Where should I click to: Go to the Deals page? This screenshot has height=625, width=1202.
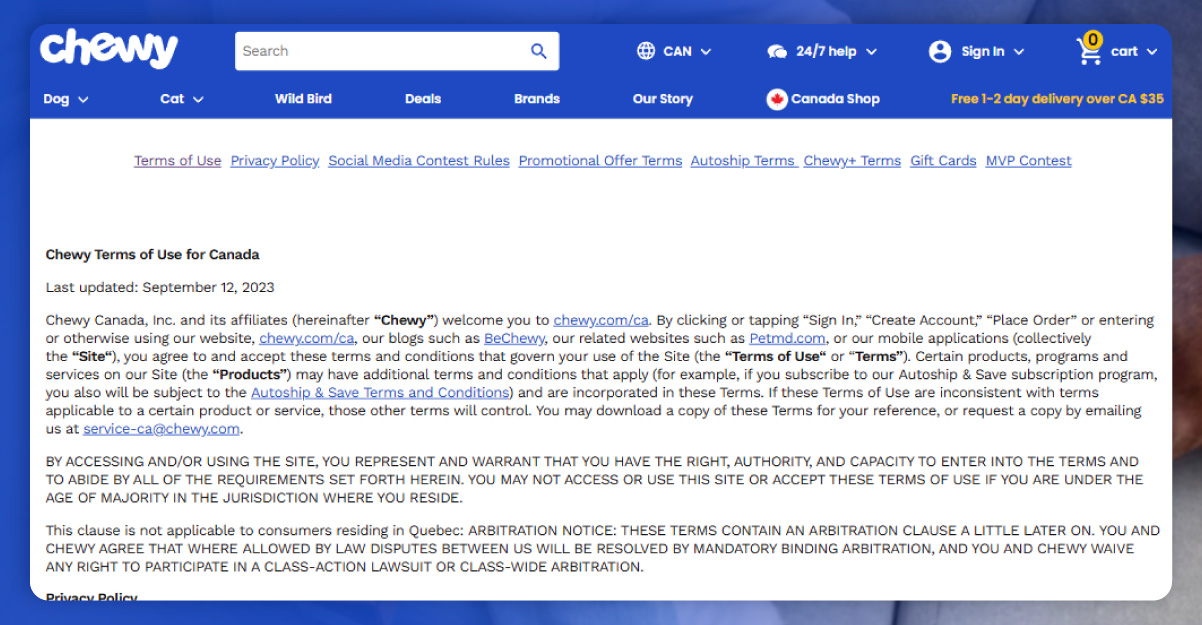(x=423, y=99)
